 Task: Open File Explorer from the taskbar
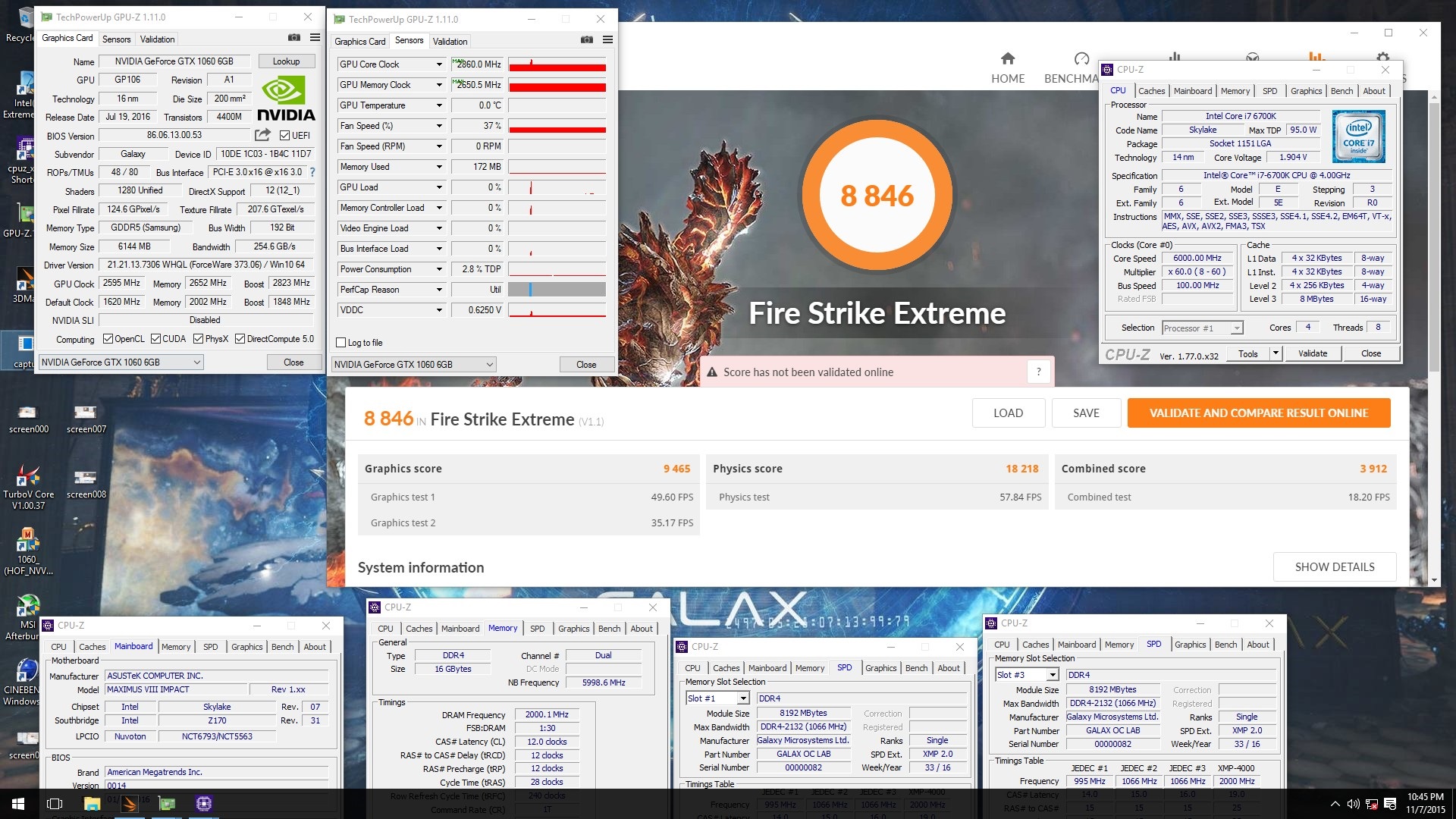click(92, 804)
